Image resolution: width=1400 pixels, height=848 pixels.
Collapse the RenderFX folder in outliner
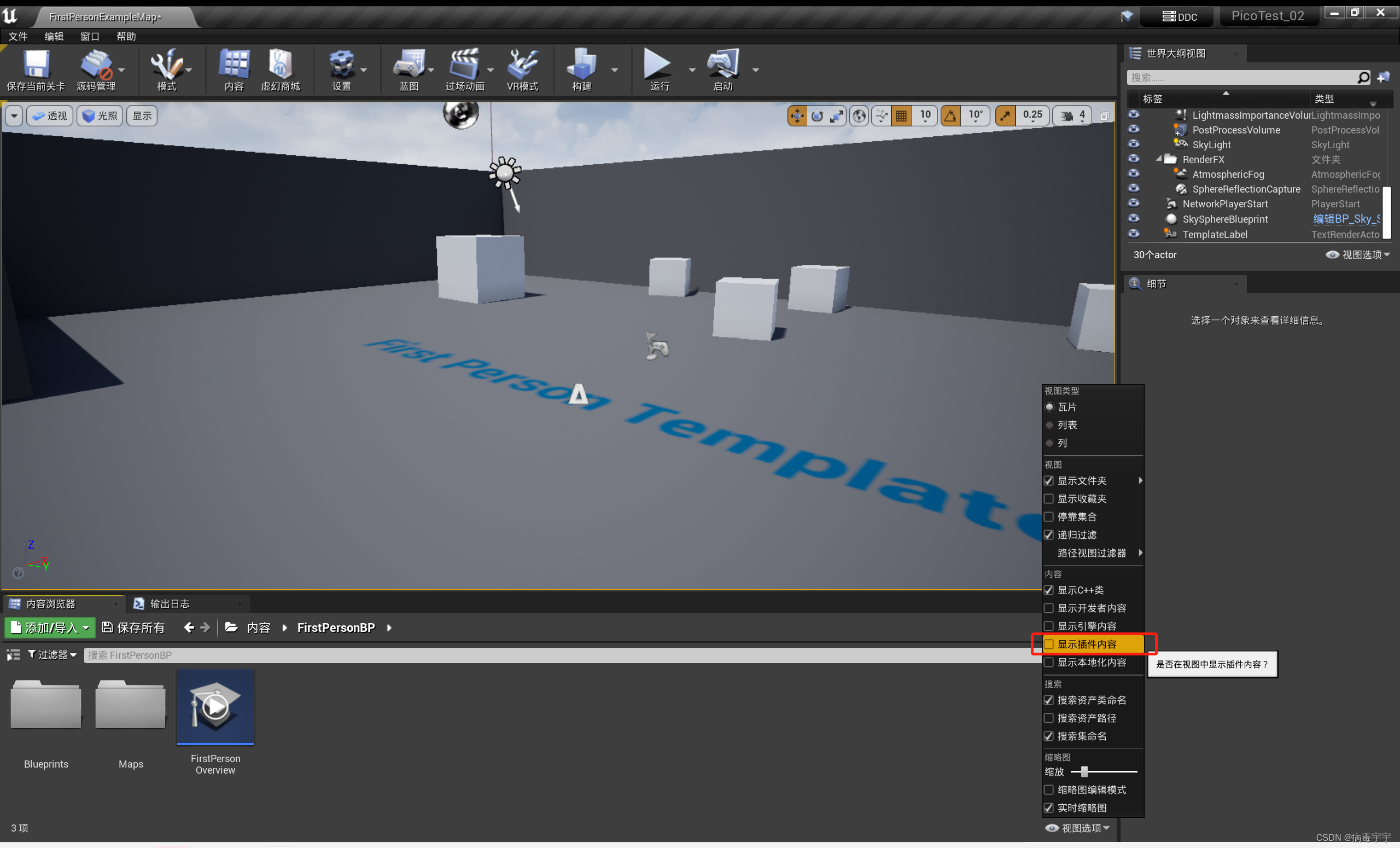[1158, 160]
